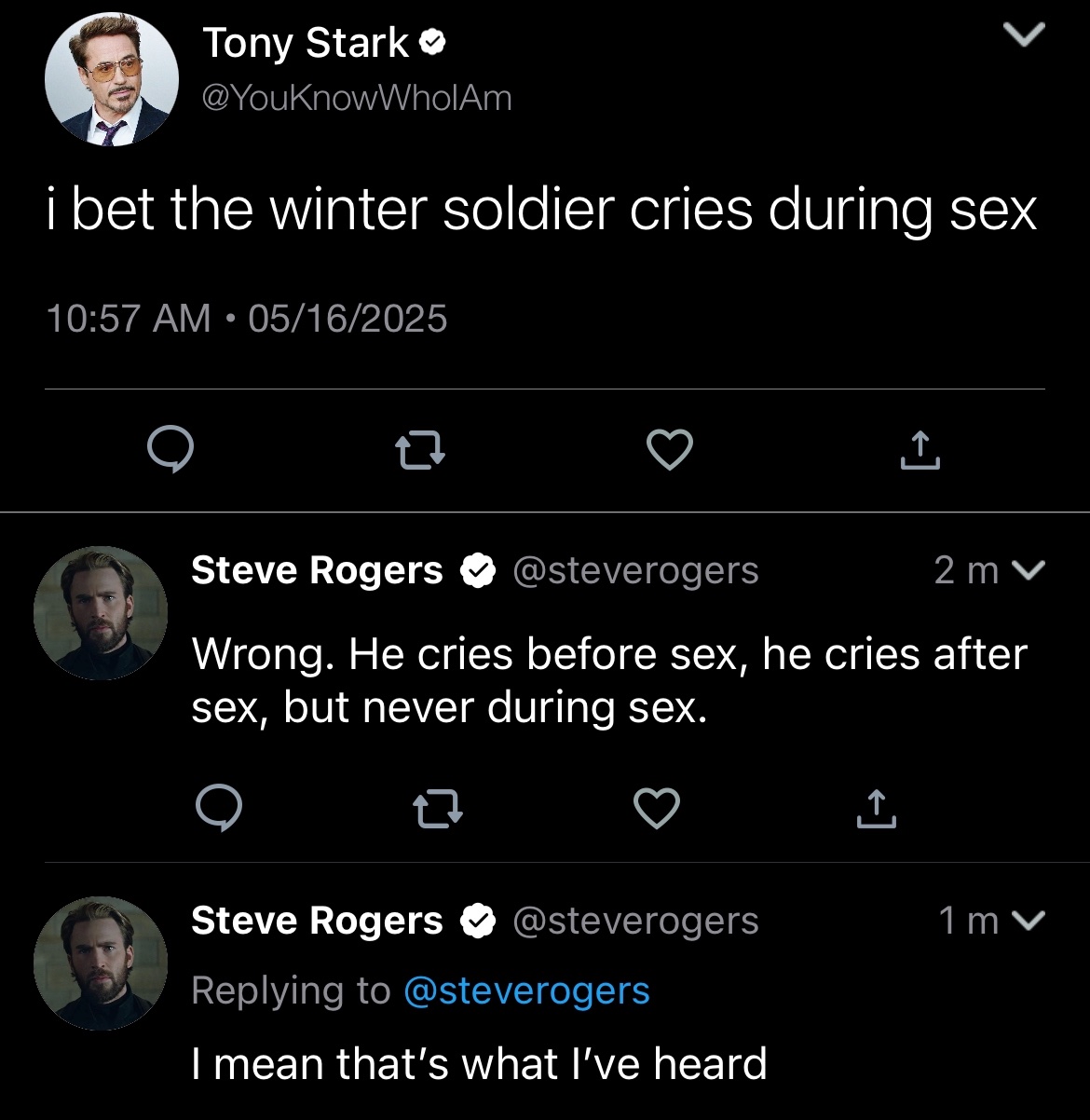Share Steve Rogers' first reply
Viewport: 1090px width, 1120px height.
(x=876, y=809)
